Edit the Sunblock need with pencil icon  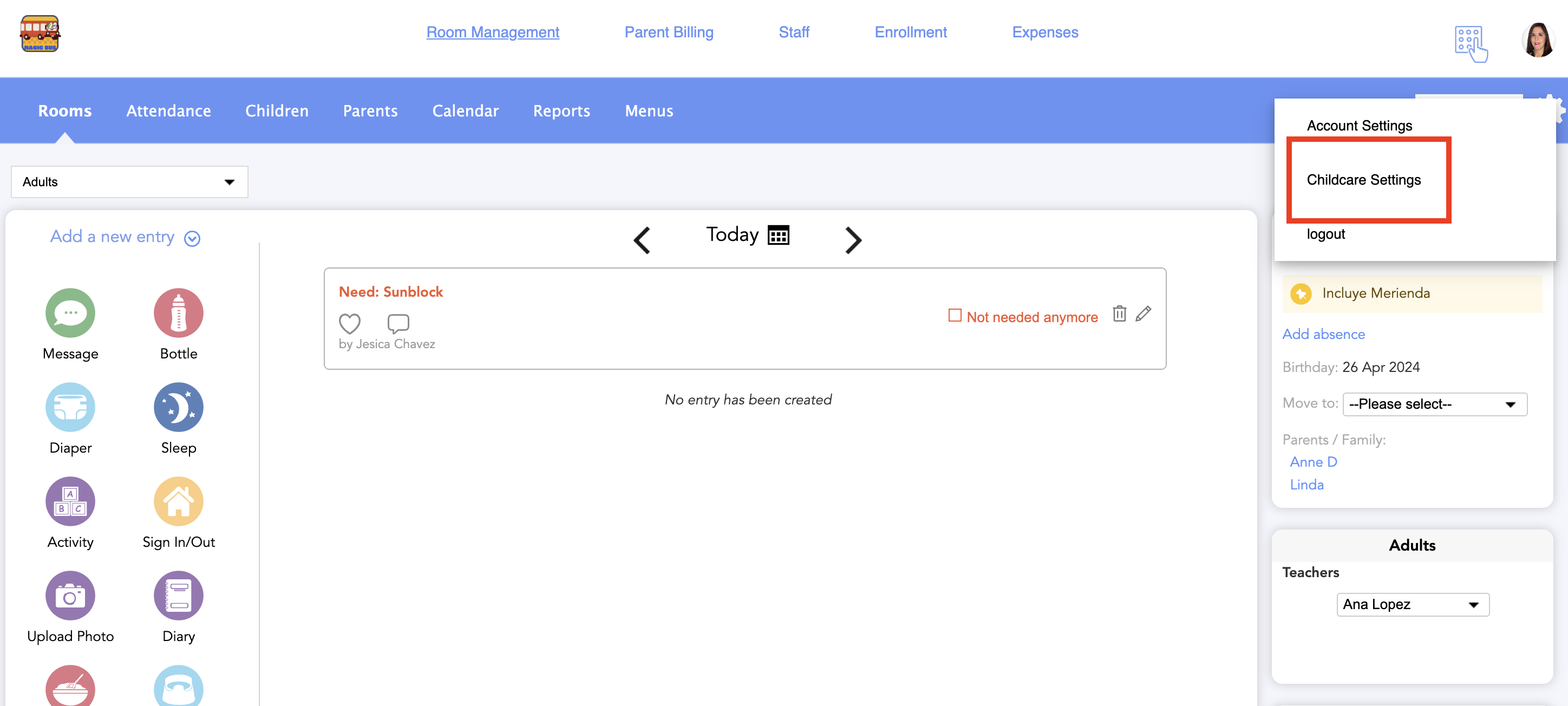coord(1143,314)
